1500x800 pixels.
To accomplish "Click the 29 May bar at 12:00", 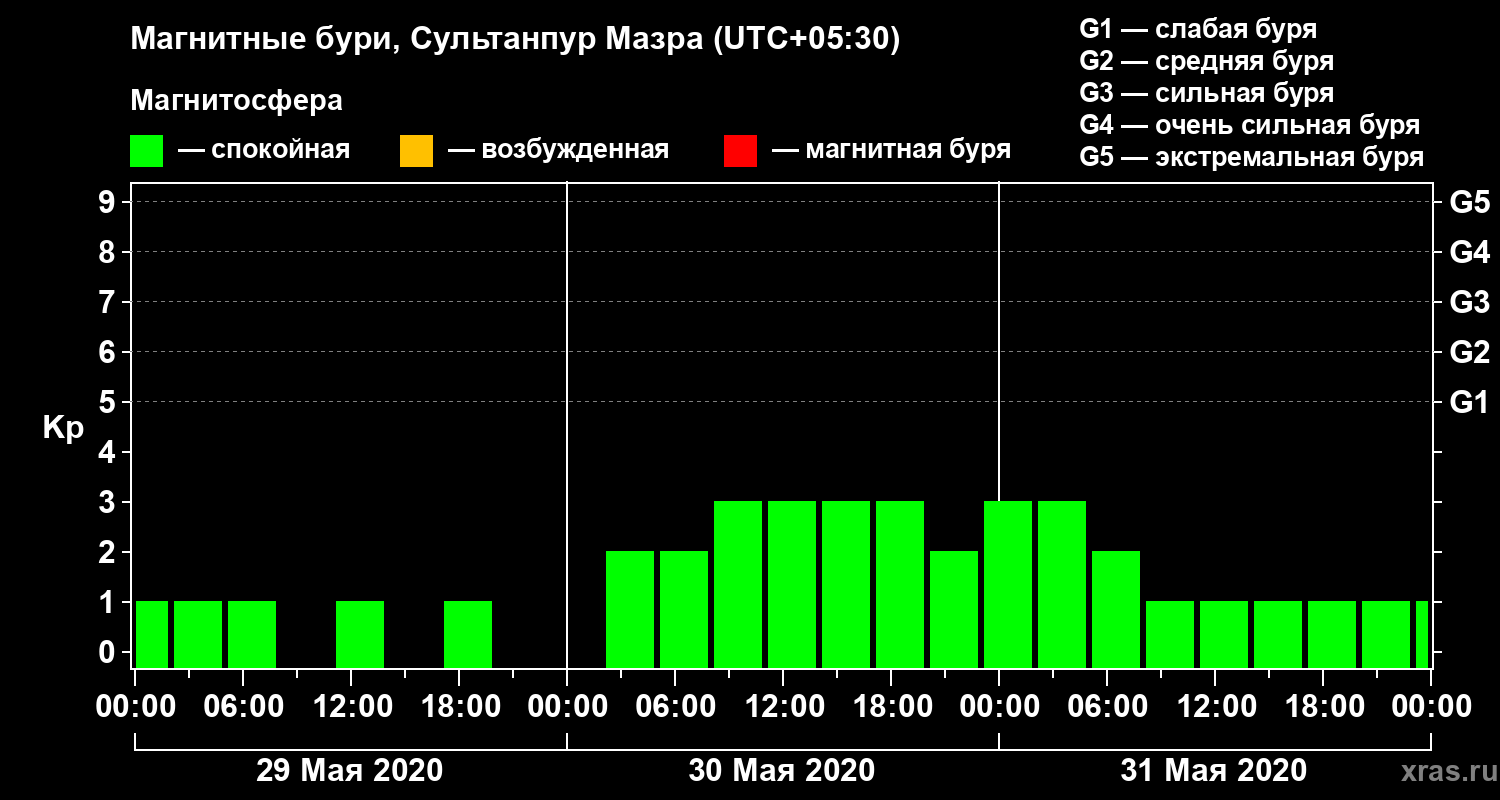I will 360,634.
